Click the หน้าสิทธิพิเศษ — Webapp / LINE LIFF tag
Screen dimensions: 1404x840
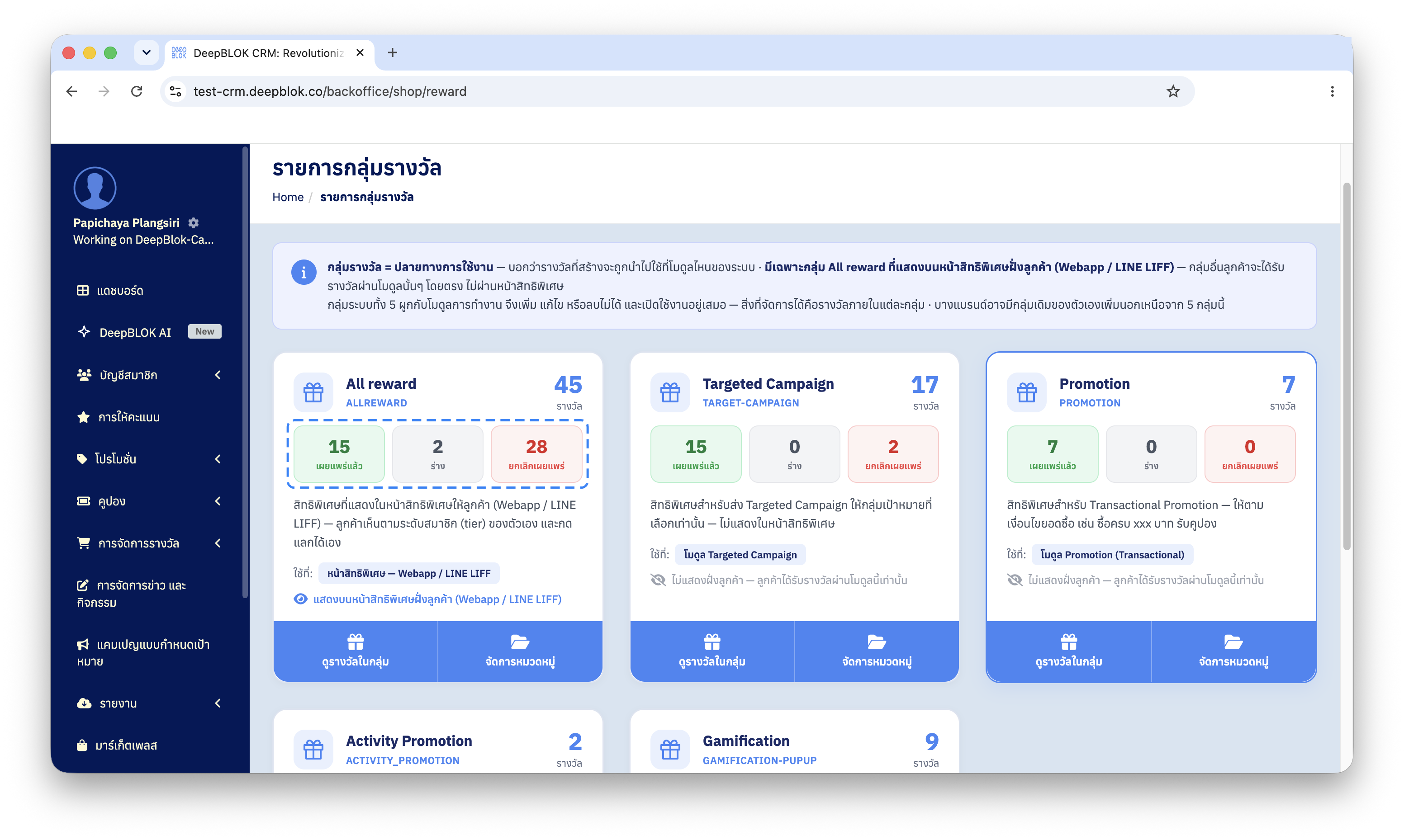(409, 573)
